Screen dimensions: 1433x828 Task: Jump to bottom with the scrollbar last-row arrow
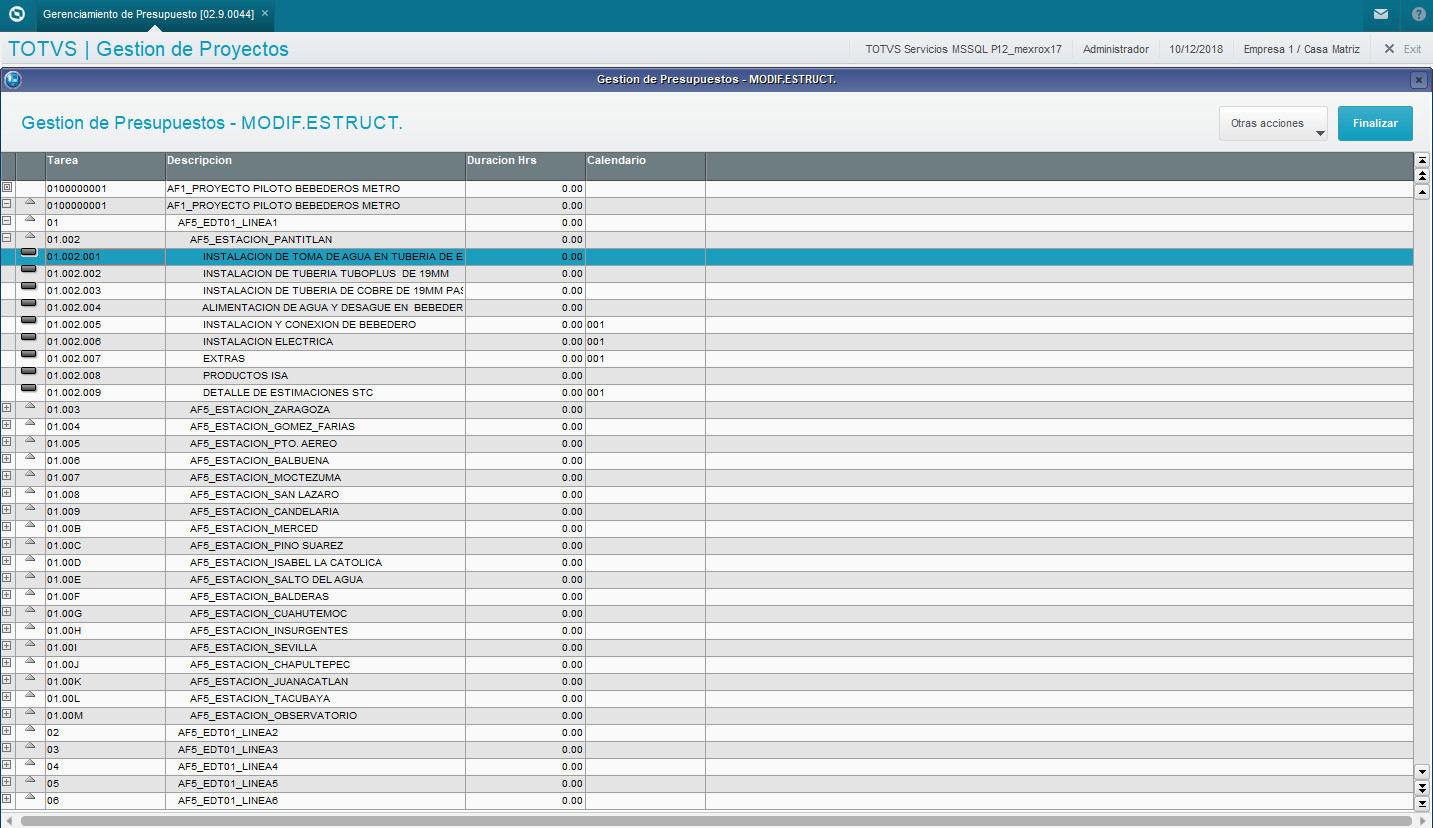(1422, 803)
